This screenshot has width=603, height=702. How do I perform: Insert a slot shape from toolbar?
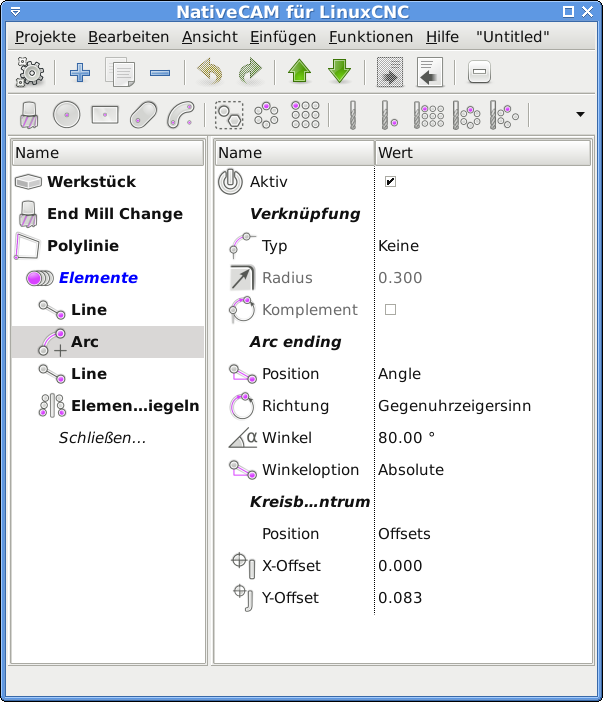point(143,115)
